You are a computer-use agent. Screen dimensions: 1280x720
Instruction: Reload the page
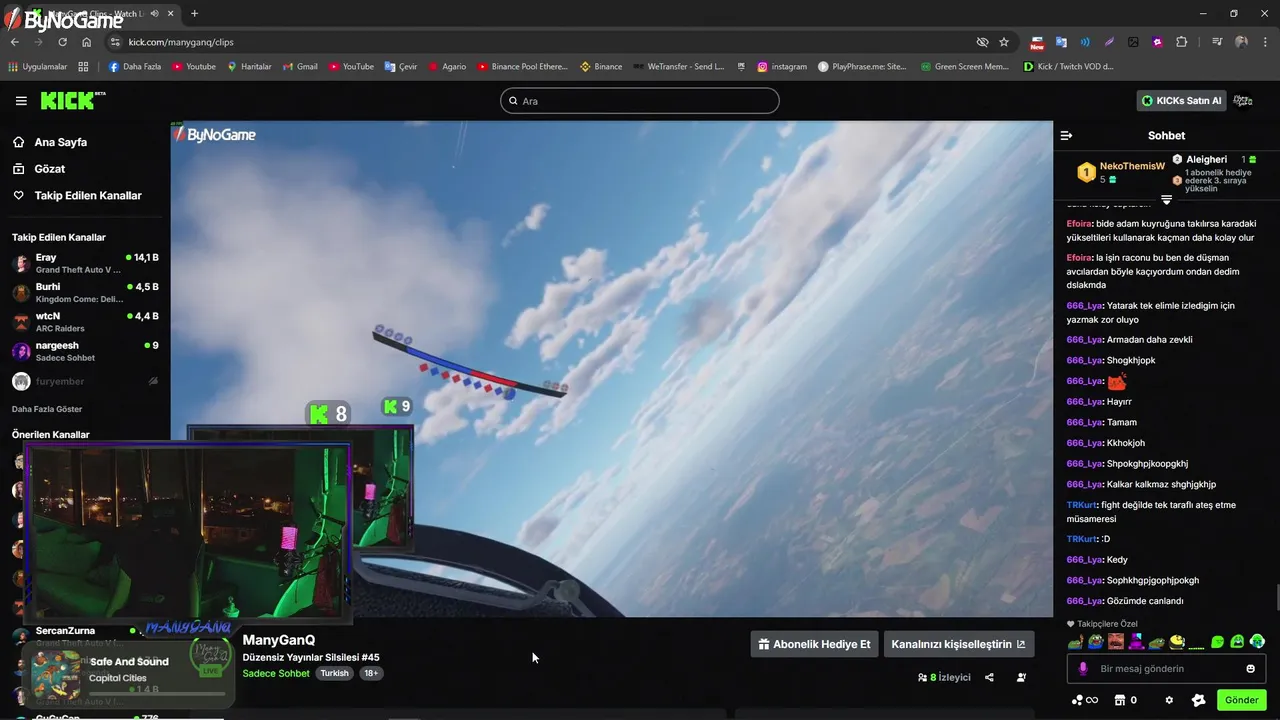[62, 42]
